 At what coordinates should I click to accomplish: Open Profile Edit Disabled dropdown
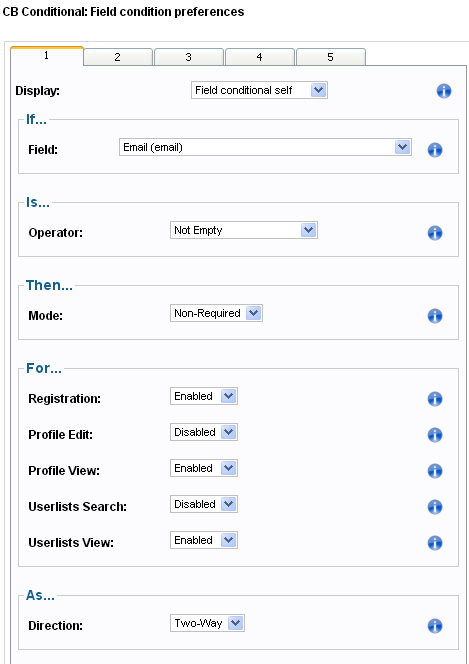click(204, 432)
